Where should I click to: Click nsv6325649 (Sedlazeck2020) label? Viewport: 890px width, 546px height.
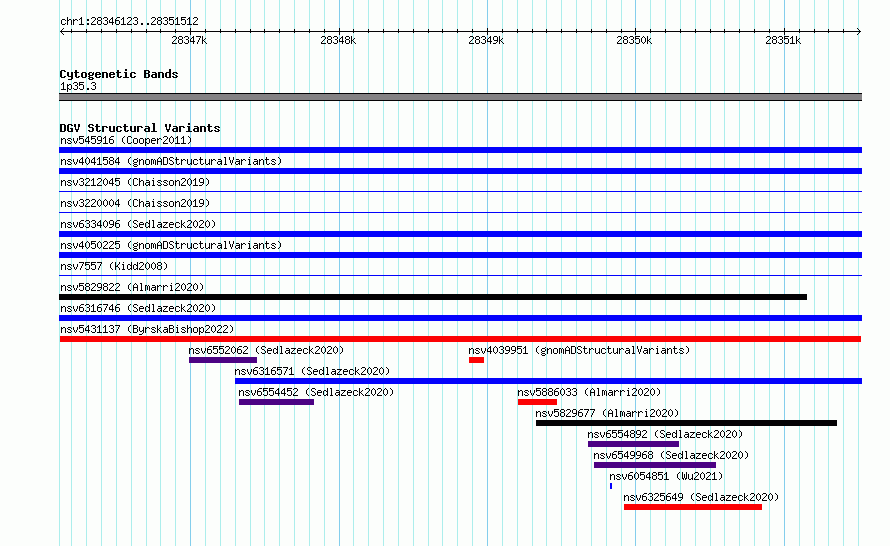click(x=701, y=497)
